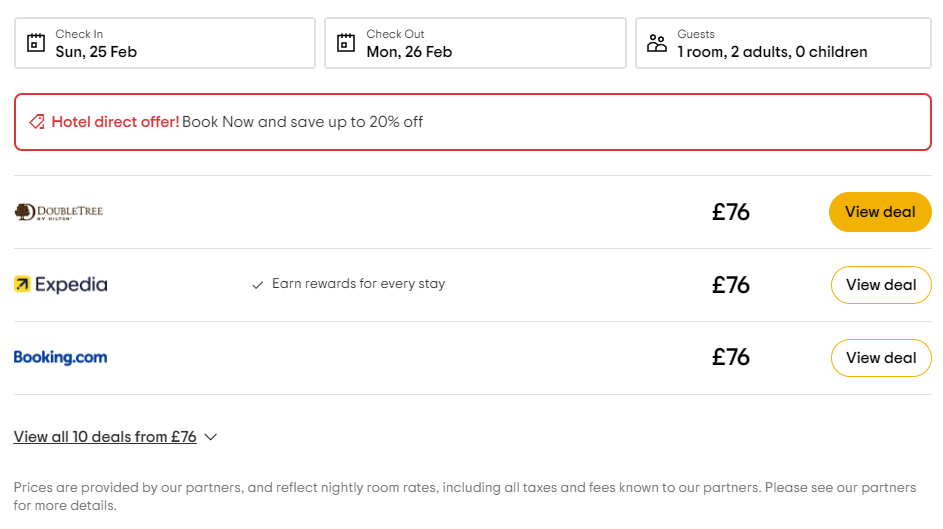Click View all 10 deals from £76 link
The image size is (943, 529).
pos(105,437)
